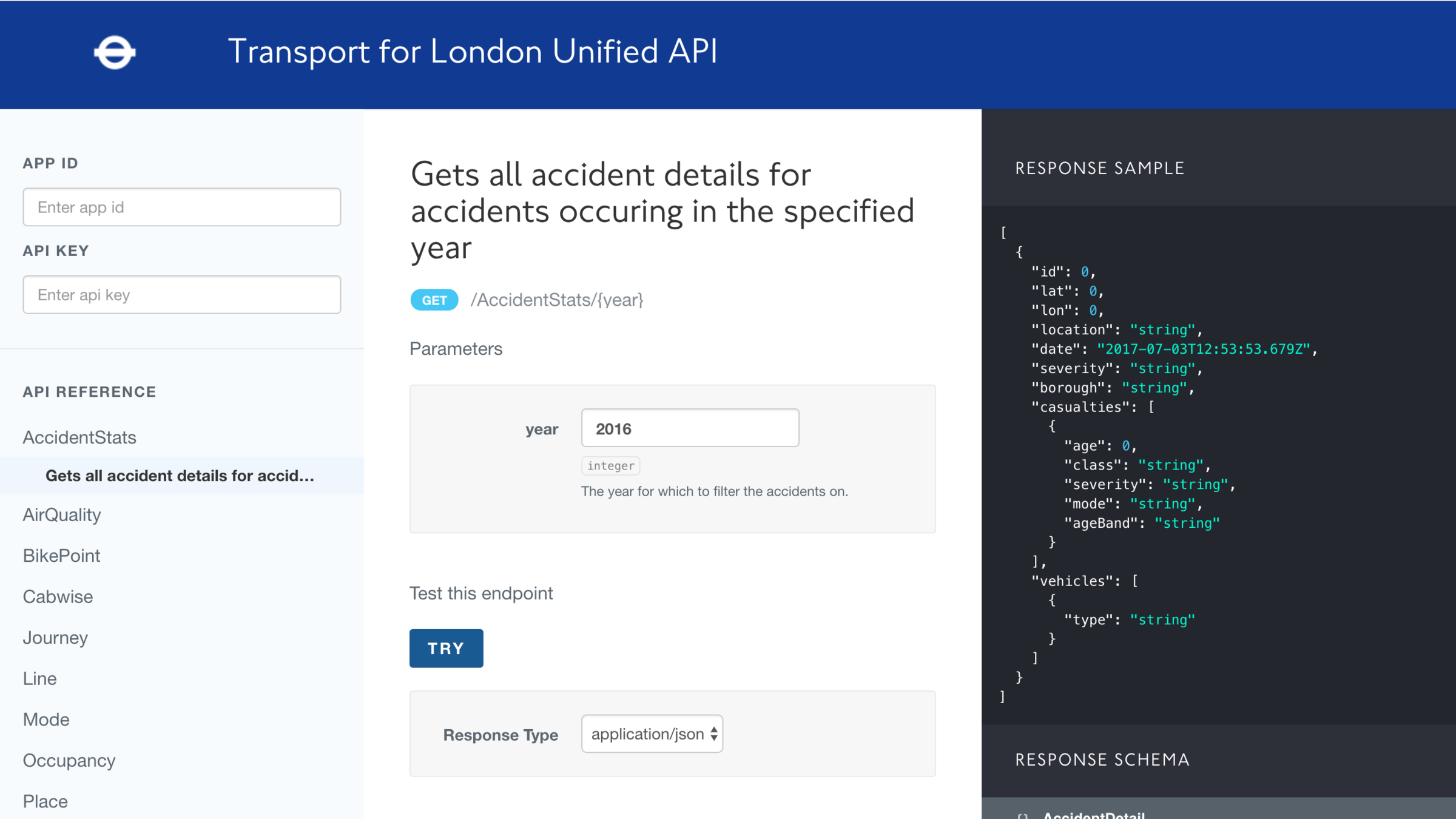Open the AirQuality API reference
This screenshot has height=819, width=1456.
(x=62, y=515)
